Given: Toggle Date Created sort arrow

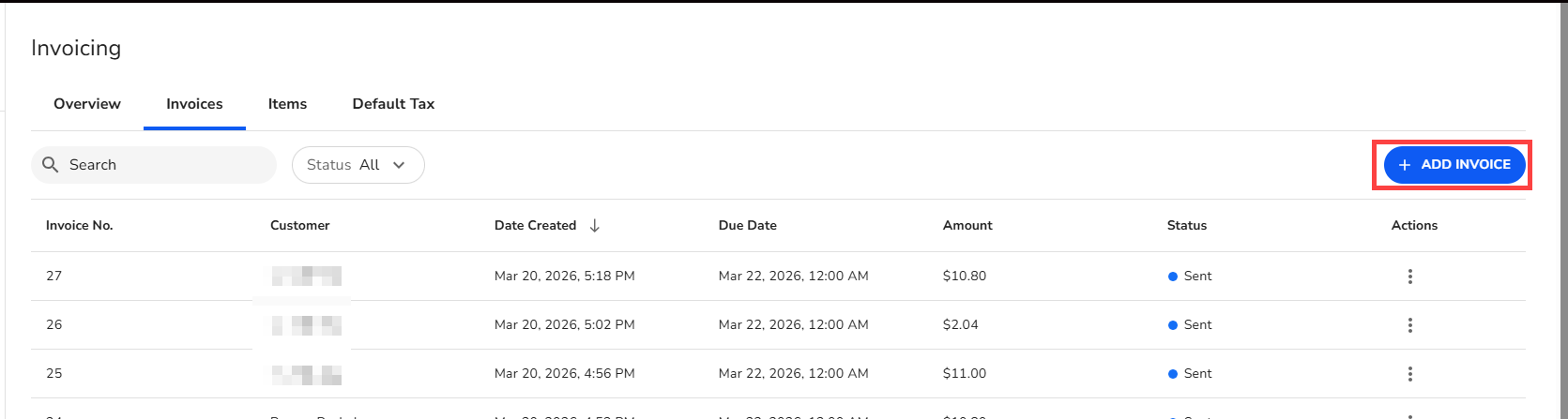Looking at the screenshot, I should (x=595, y=226).
